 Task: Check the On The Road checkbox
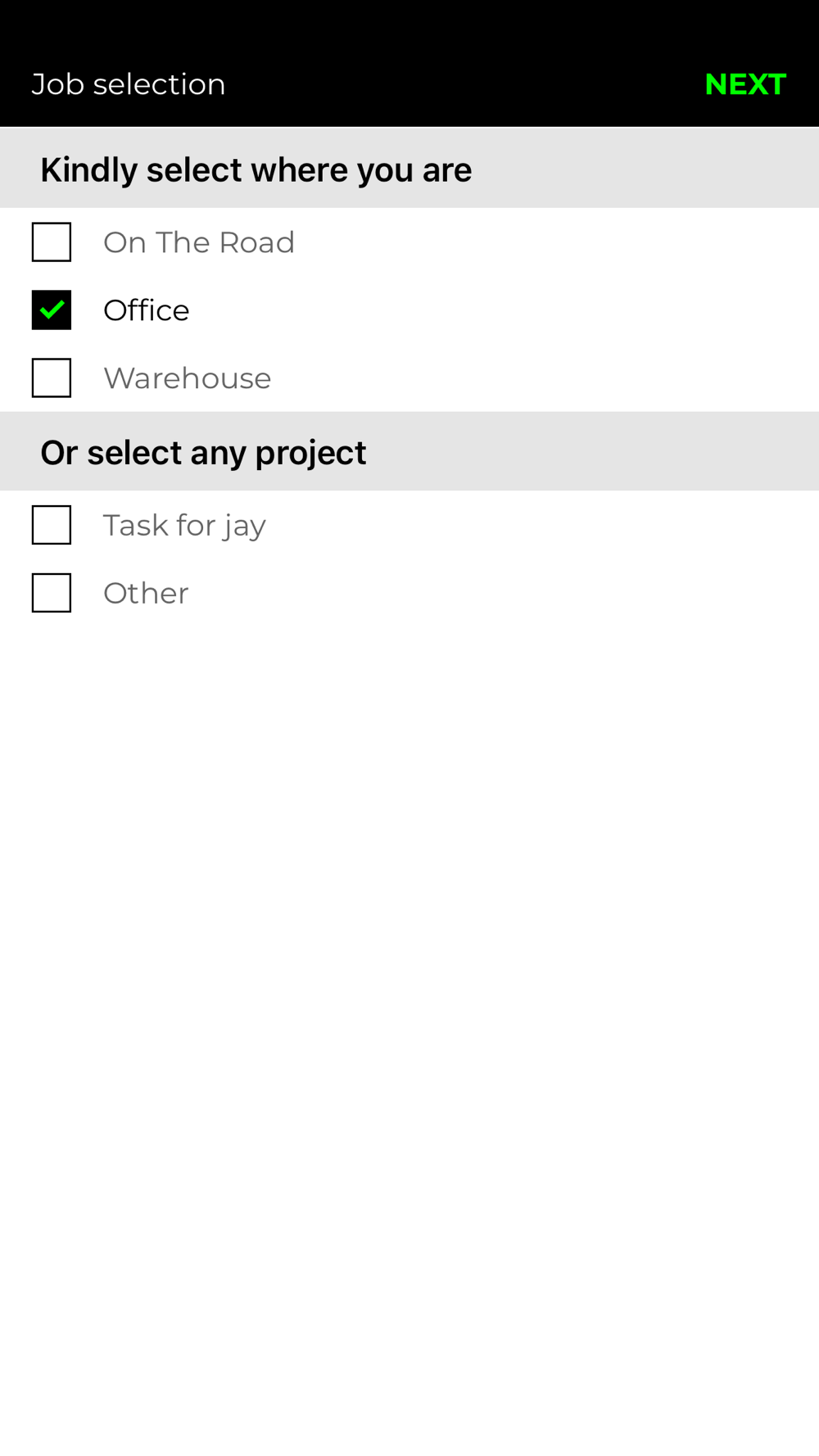pos(52,242)
